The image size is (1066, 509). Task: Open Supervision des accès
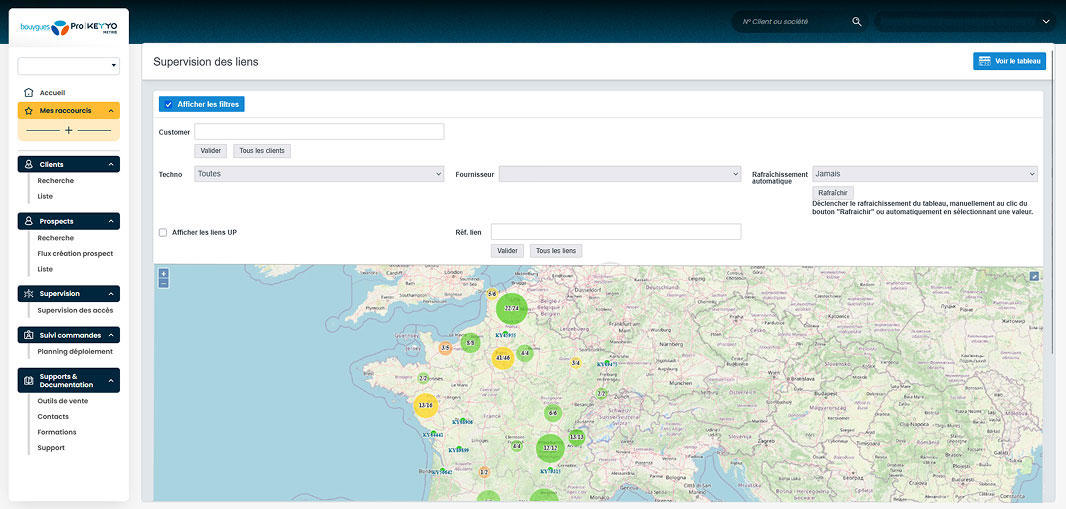coord(75,311)
